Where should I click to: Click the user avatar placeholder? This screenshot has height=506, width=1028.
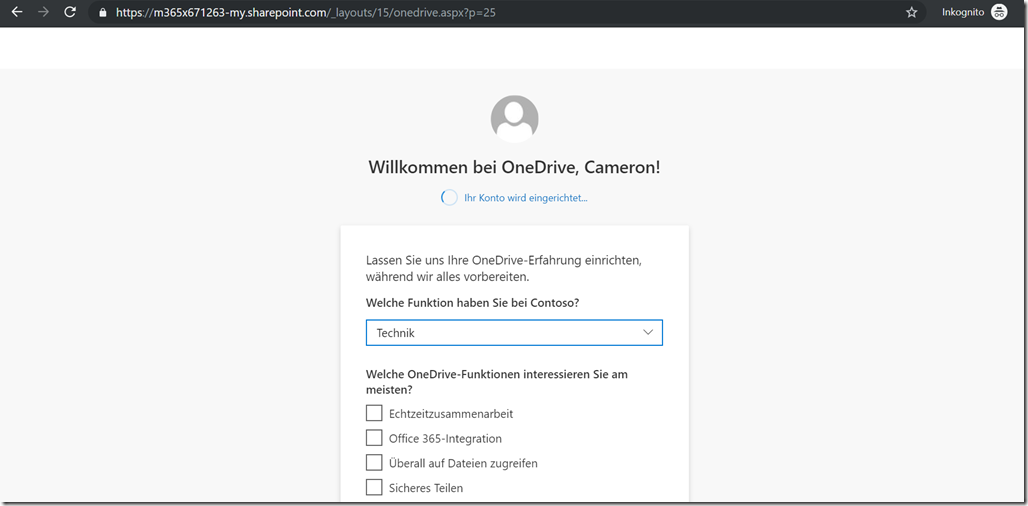(515, 119)
